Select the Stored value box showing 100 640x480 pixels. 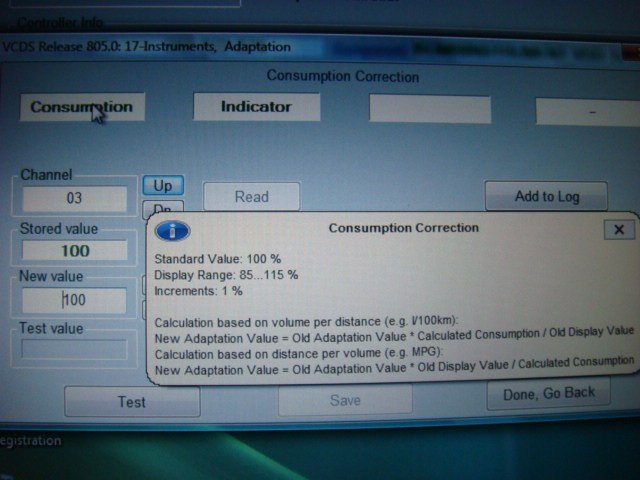tap(75, 251)
